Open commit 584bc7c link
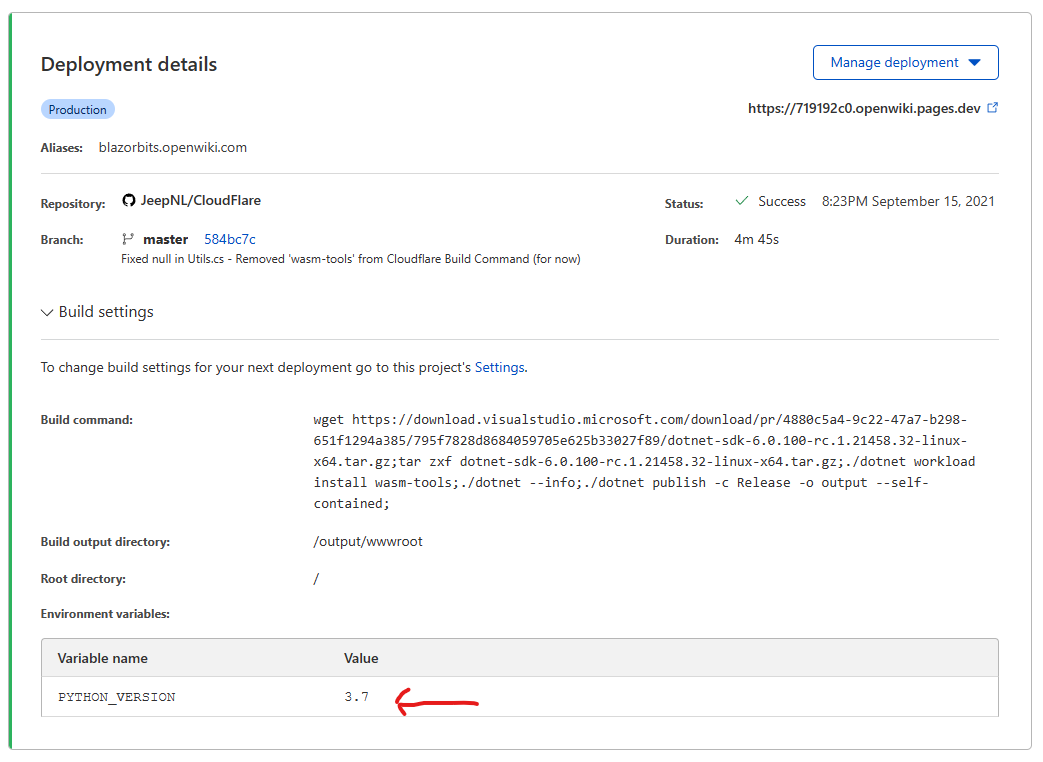This screenshot has width=1043, height=762. (x=229, y=239)
